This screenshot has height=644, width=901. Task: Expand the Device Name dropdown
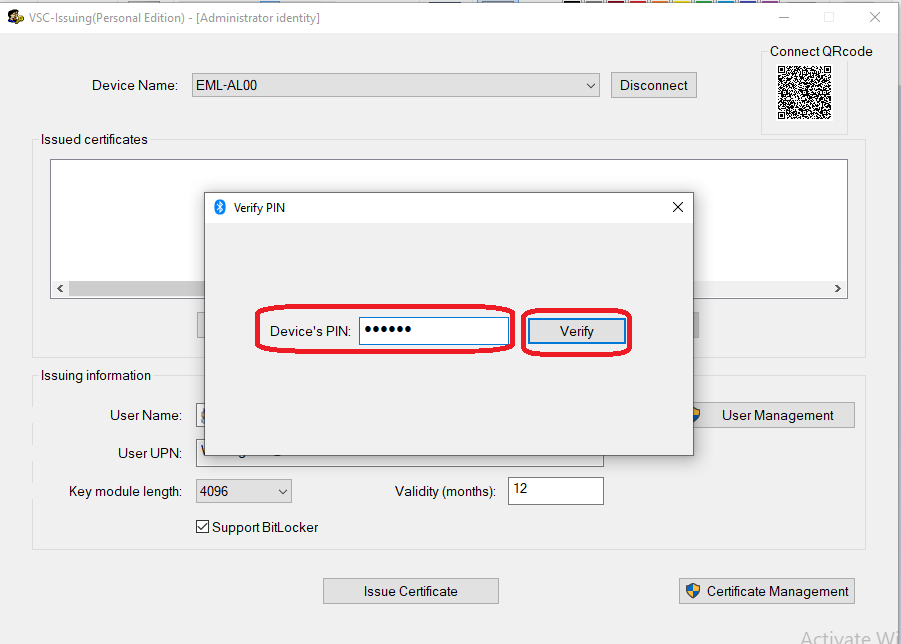click(590, 86)
